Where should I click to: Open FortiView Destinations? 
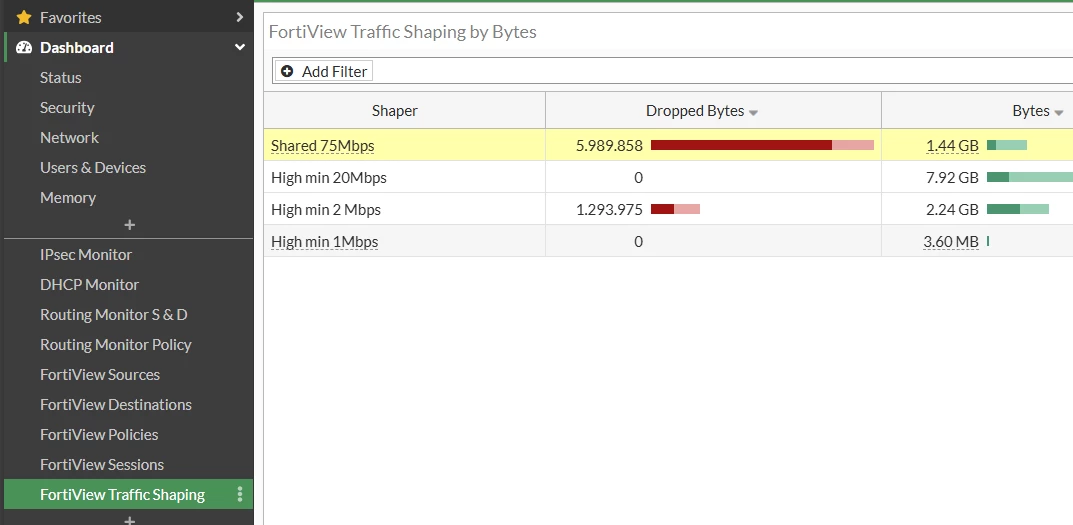click(x=116, y=405)
